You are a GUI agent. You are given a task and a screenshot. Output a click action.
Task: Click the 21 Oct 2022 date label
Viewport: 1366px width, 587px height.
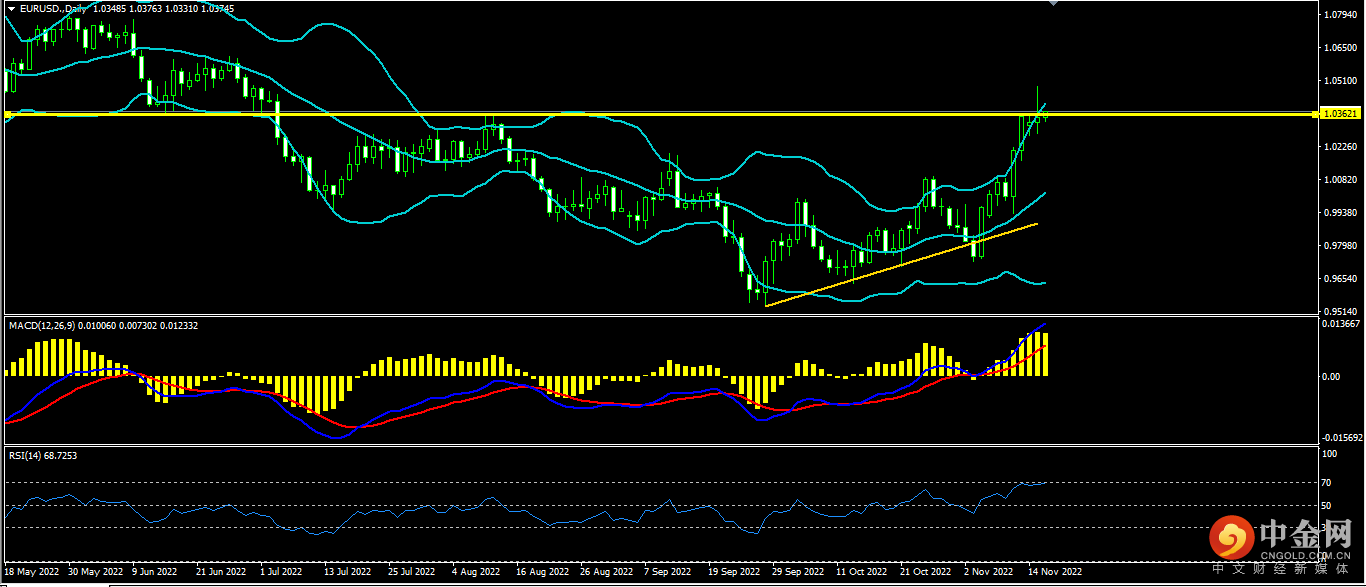(926, 572)
